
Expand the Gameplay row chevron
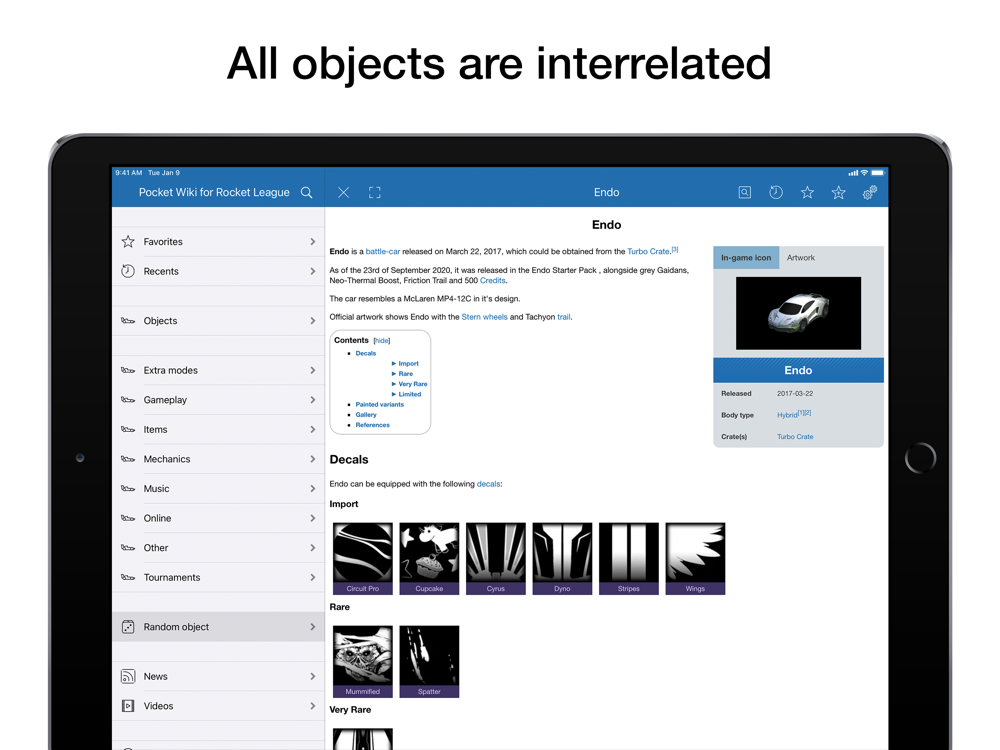(312, 400)
